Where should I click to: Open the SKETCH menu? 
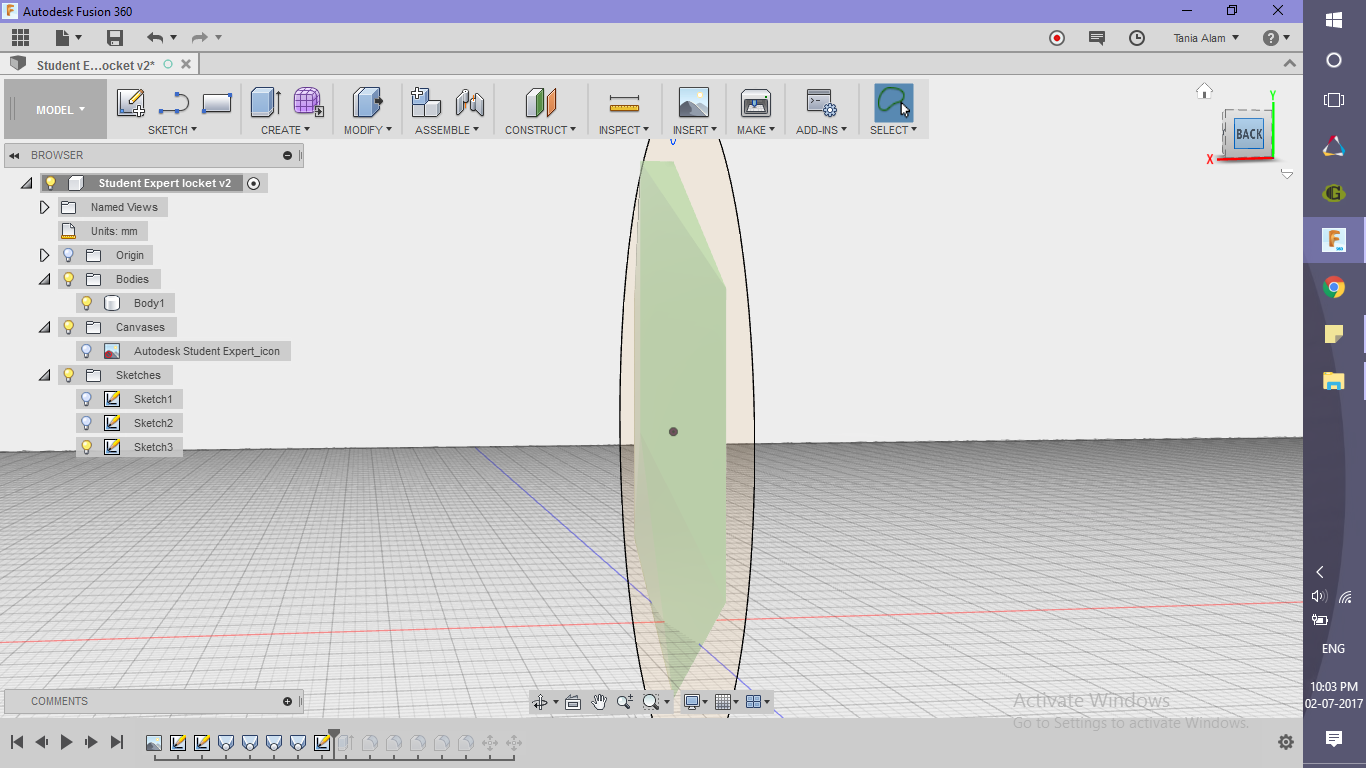coord(172,130)
